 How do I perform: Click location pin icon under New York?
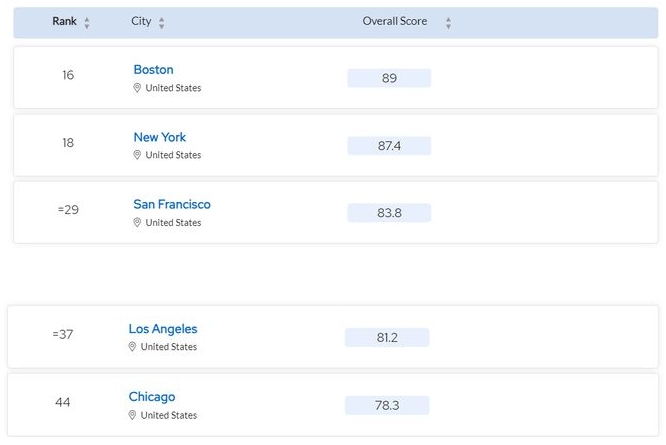click(x=137, y=155)
